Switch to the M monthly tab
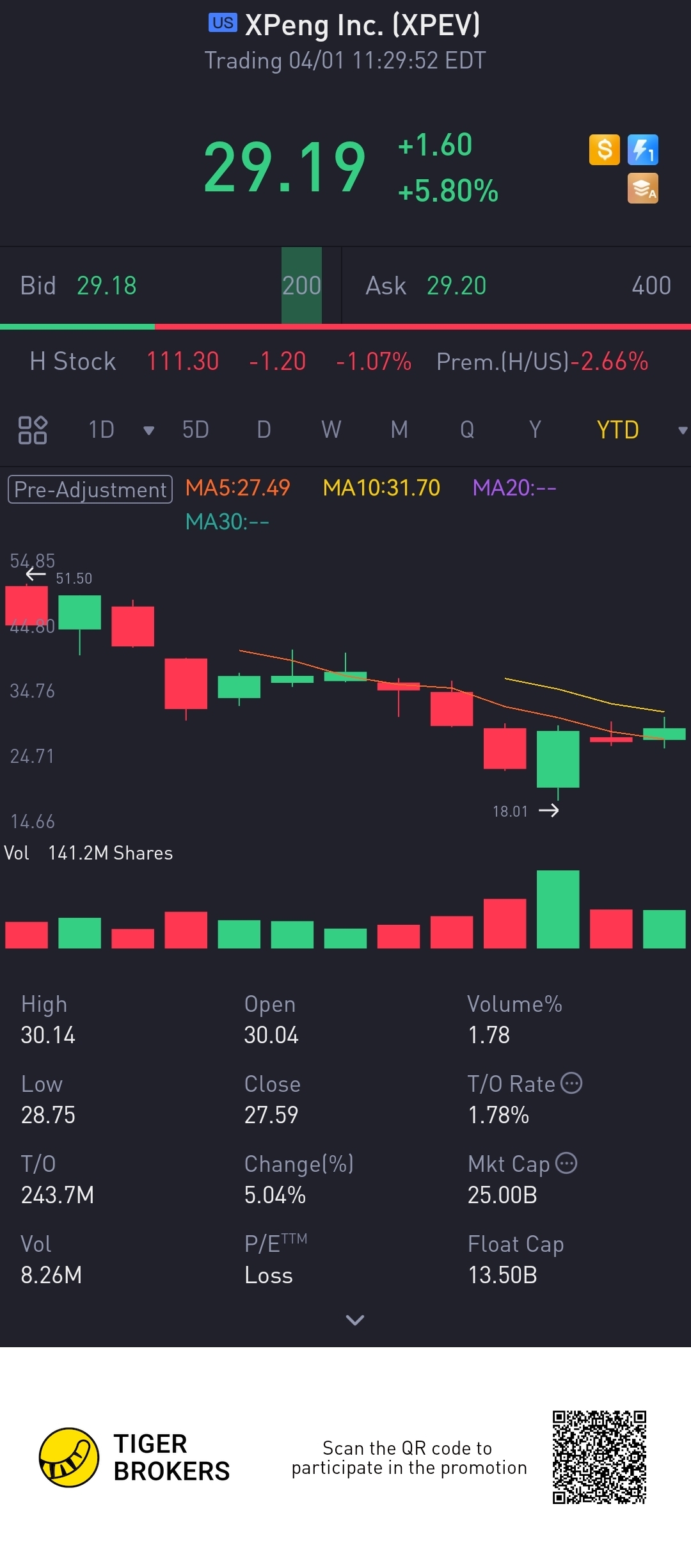 pyautogui.click(x=399, y=430)
